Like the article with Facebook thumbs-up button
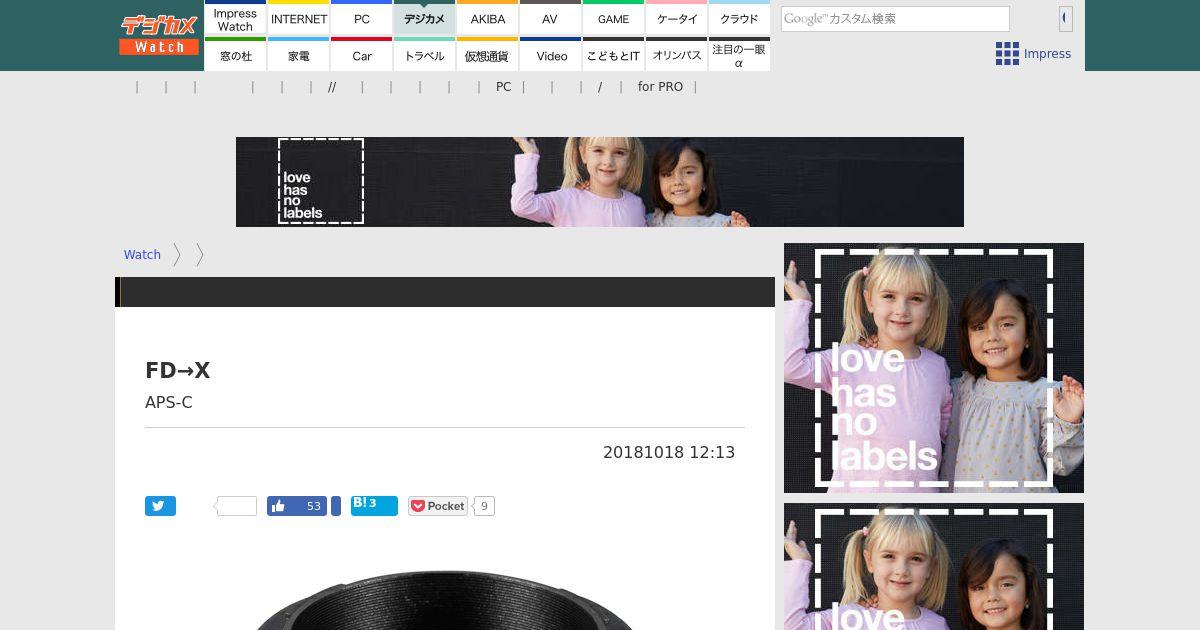 (297, 506)
